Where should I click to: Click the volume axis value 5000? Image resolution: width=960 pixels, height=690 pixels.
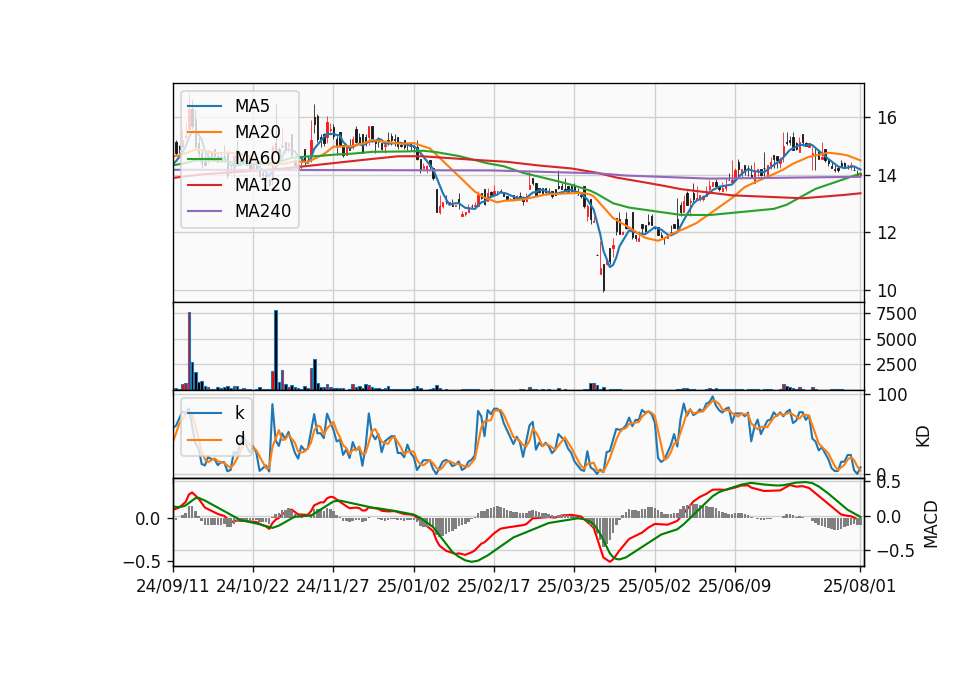pos(897,340)
